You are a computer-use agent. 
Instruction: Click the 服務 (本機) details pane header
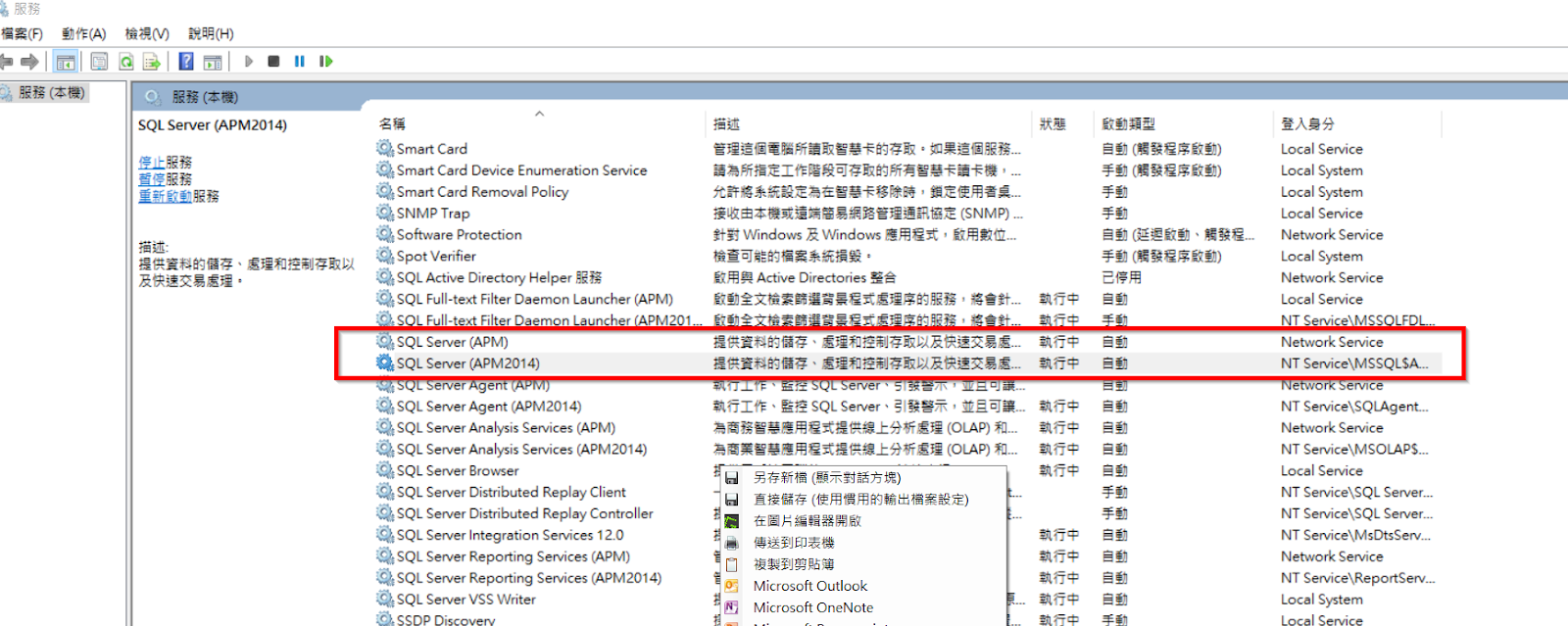coord(205,97)
